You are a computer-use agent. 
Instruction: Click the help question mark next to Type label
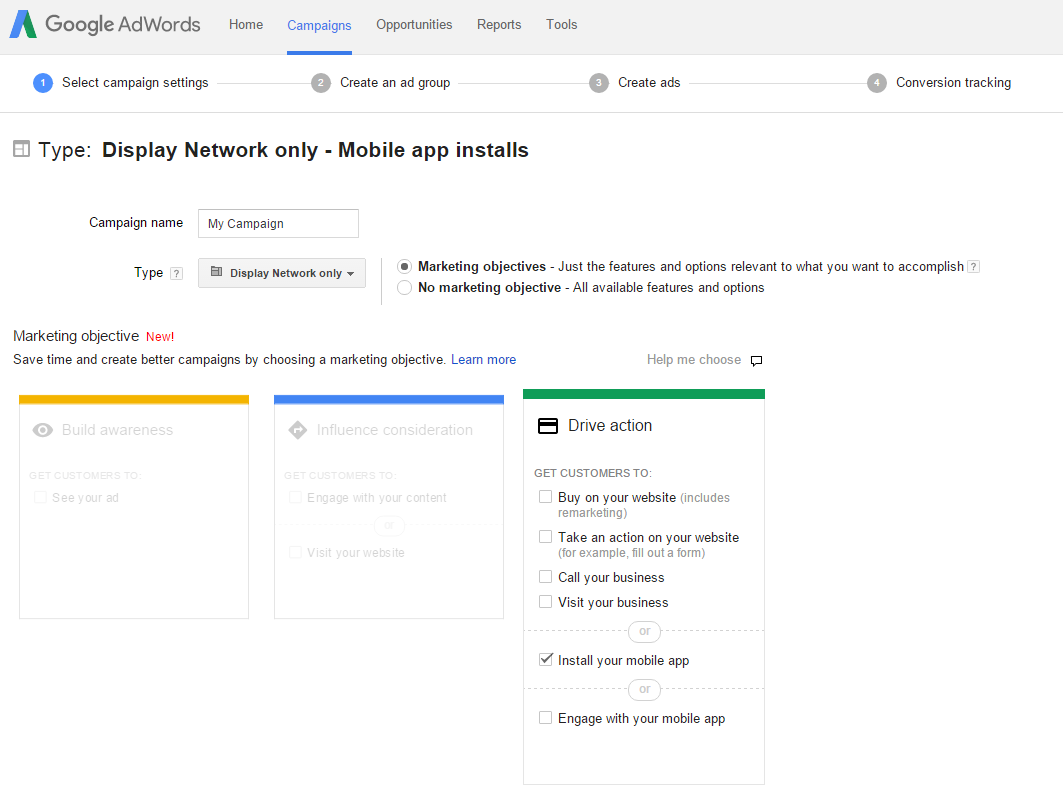click(x=176, y=273)
